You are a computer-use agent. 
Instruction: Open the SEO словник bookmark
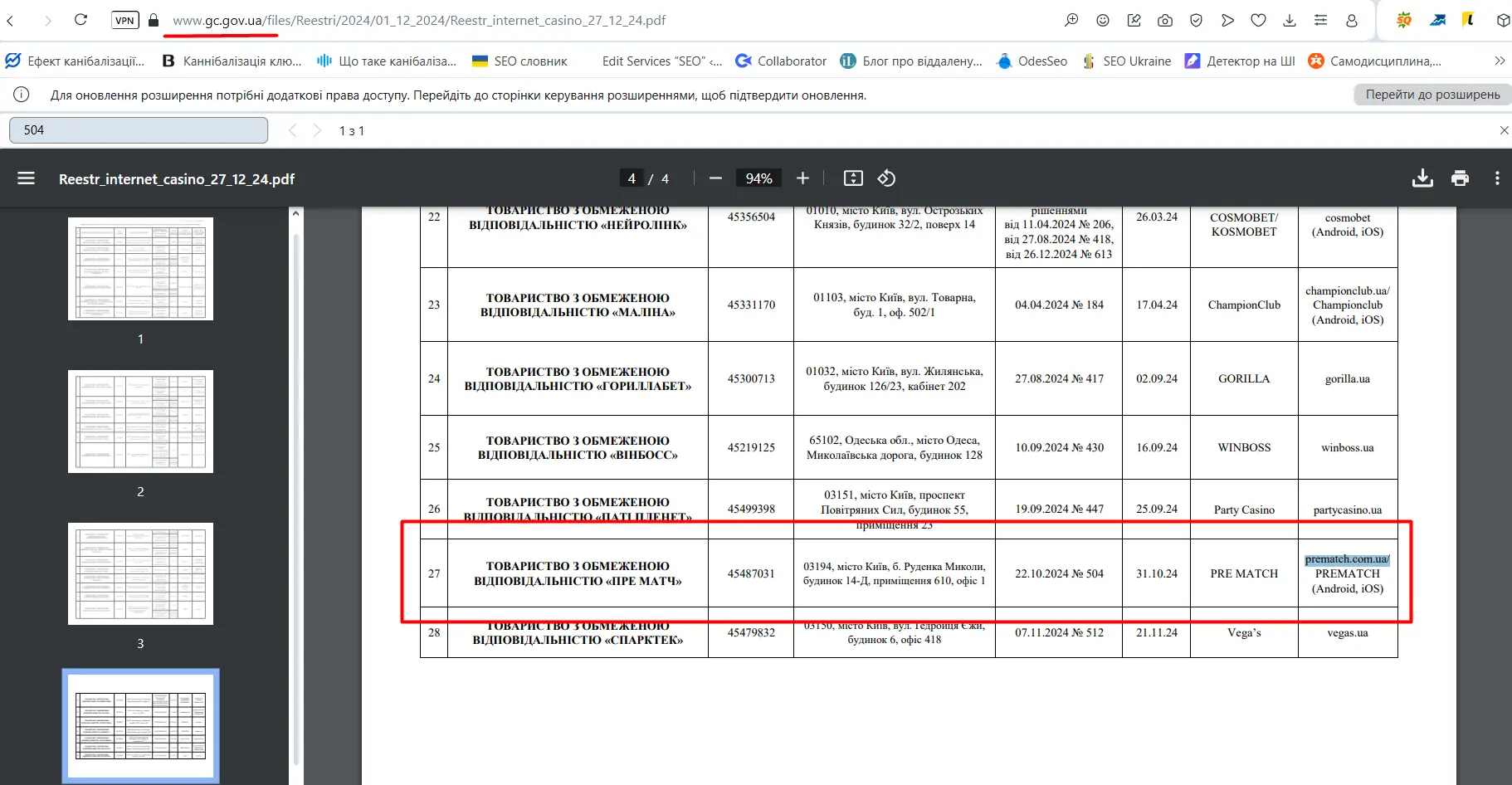tap(520, 61)
